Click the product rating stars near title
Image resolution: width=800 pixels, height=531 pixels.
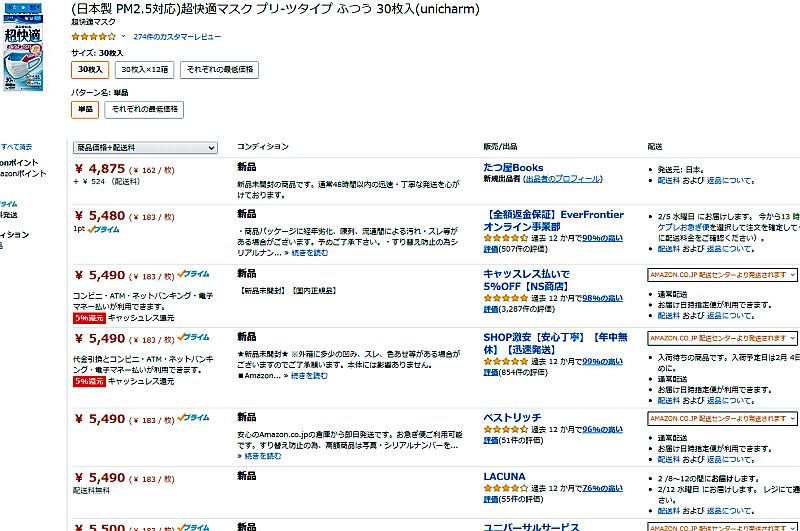[x=94, y=36]
